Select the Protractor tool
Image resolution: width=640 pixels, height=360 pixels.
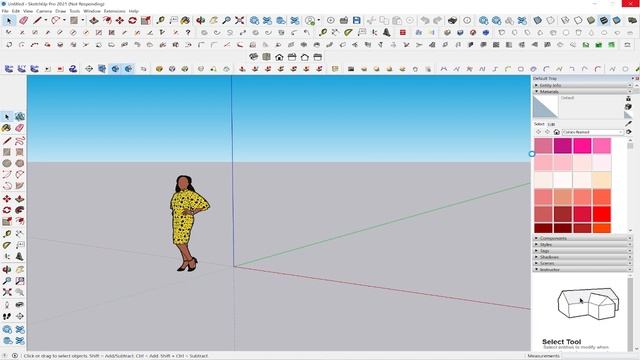pyautogui.click(x=7, y=245)
